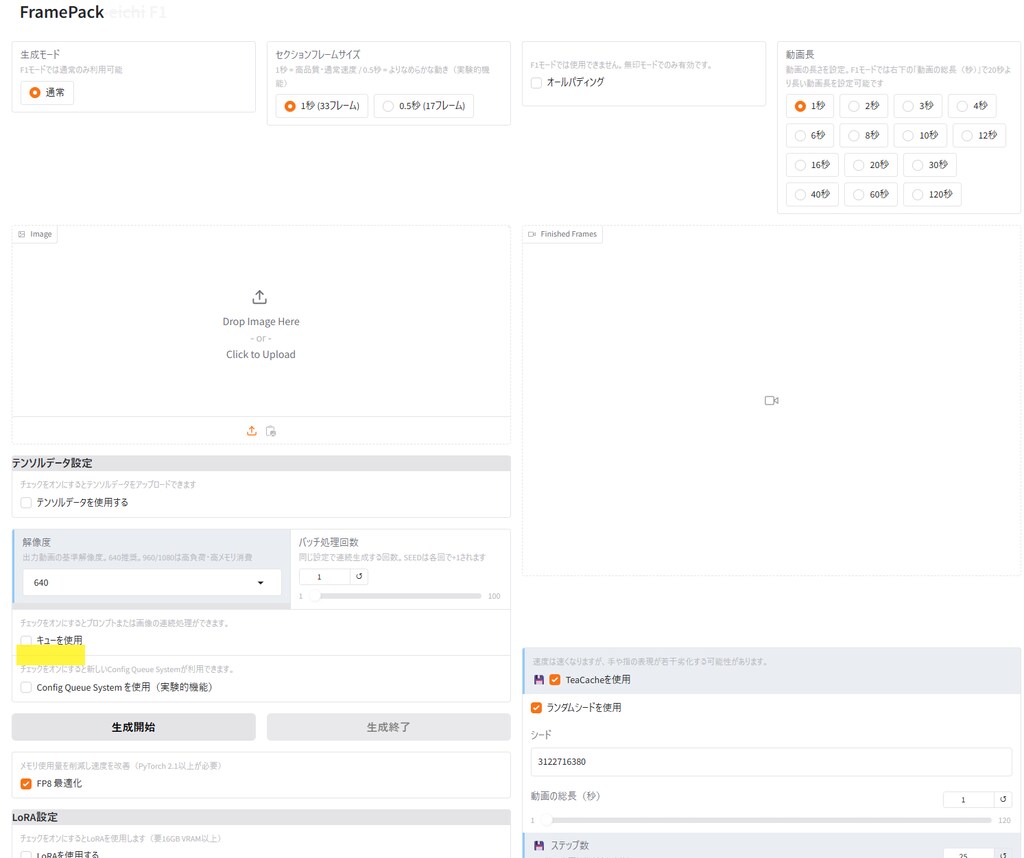Click reset icon for 動画の総長（秒）
The height and width of the screenshot is (858, 1024).
coord(1003,800)
